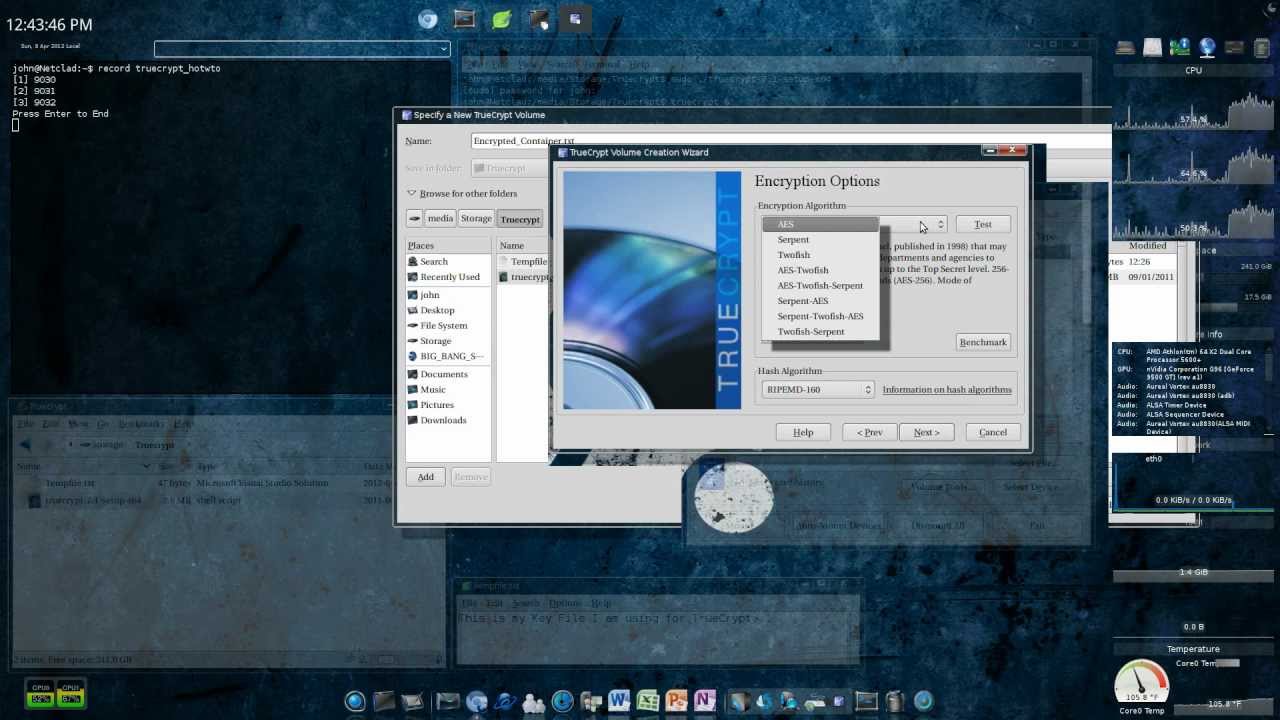Click the CPU1 green gauge icon
The image size is (1280, 720).
pyautogui.click(x=70, y=694)
